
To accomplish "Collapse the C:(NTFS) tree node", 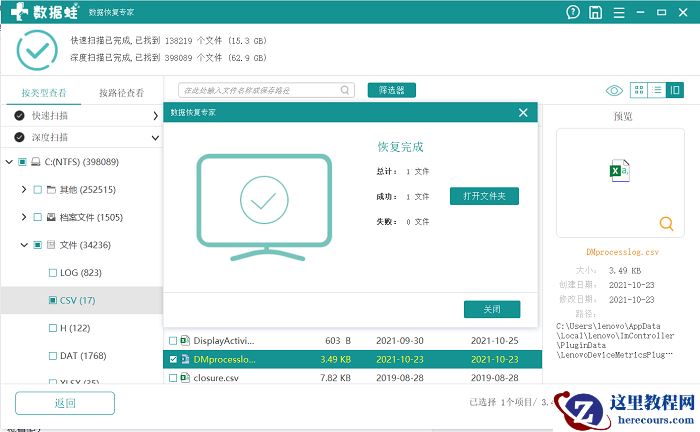I will tap(9, 162).
